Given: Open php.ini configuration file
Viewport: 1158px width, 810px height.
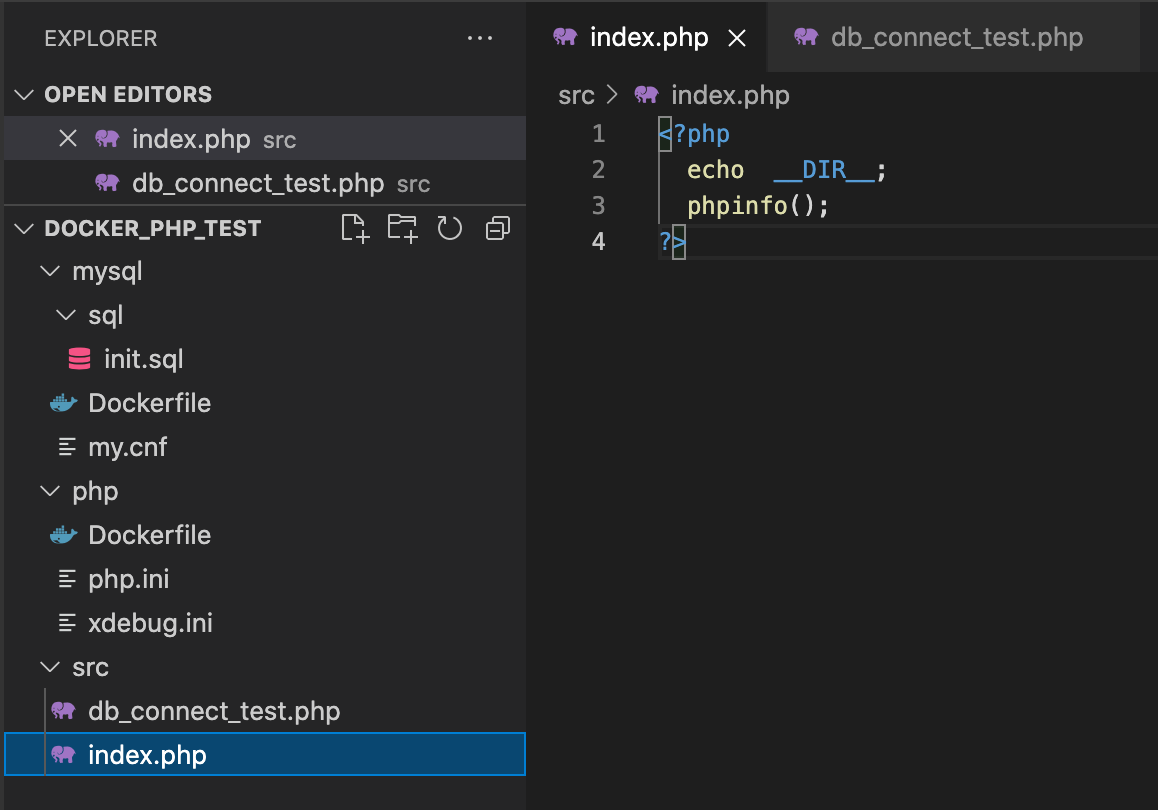Looking at the screenshot, I should 128,578.
